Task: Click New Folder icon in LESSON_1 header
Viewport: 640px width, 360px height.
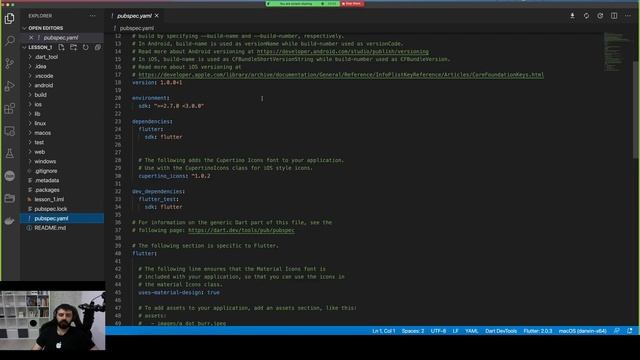Action: pos(73,47)
